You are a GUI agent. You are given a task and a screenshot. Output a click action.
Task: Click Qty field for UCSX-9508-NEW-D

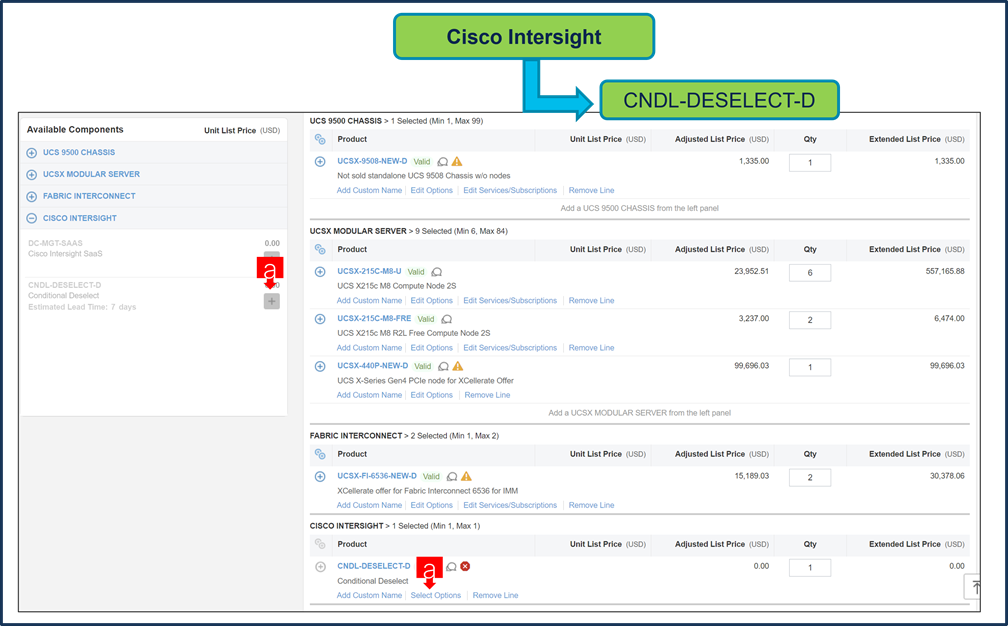coord(810,163)
